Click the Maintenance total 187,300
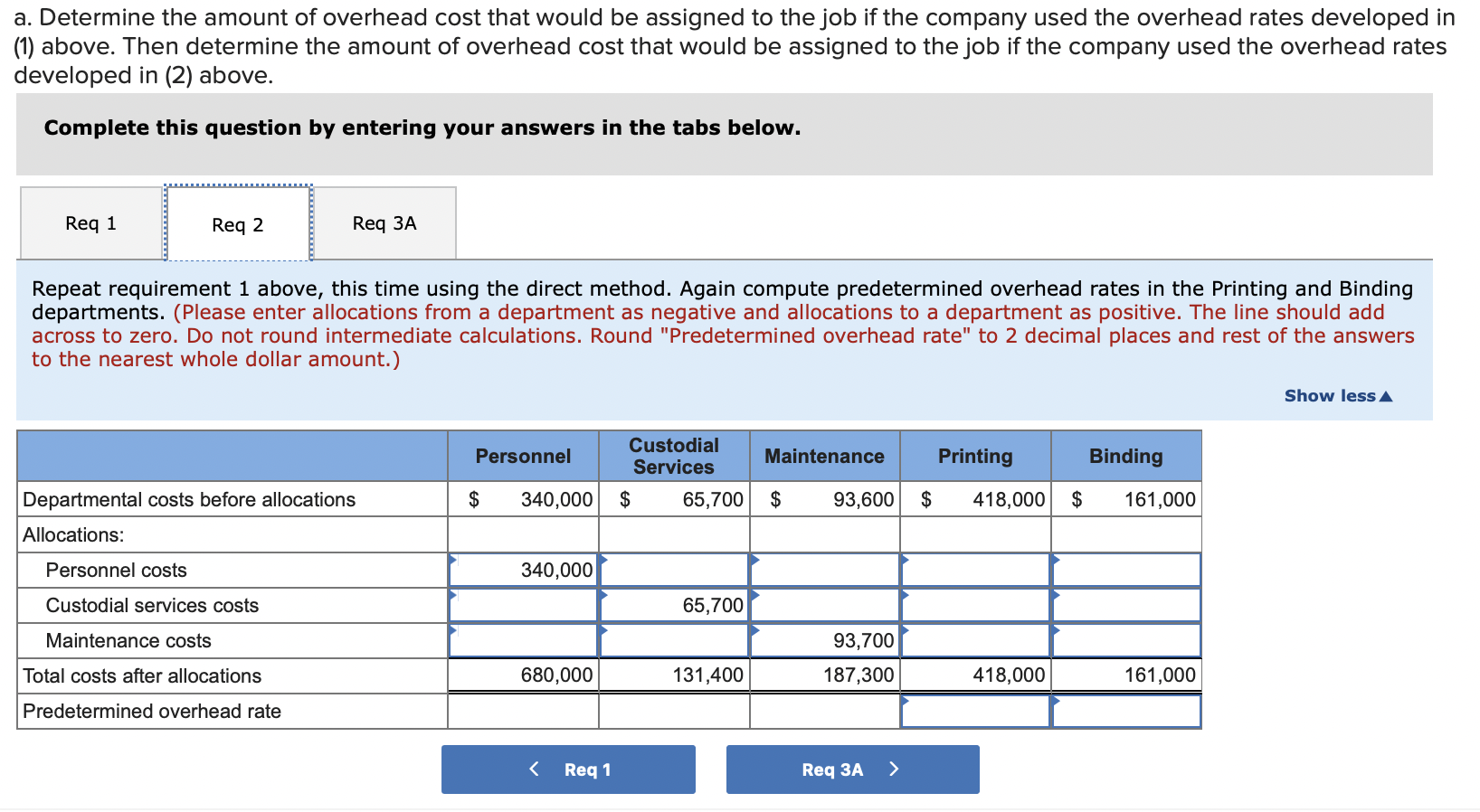 (859, 675)
